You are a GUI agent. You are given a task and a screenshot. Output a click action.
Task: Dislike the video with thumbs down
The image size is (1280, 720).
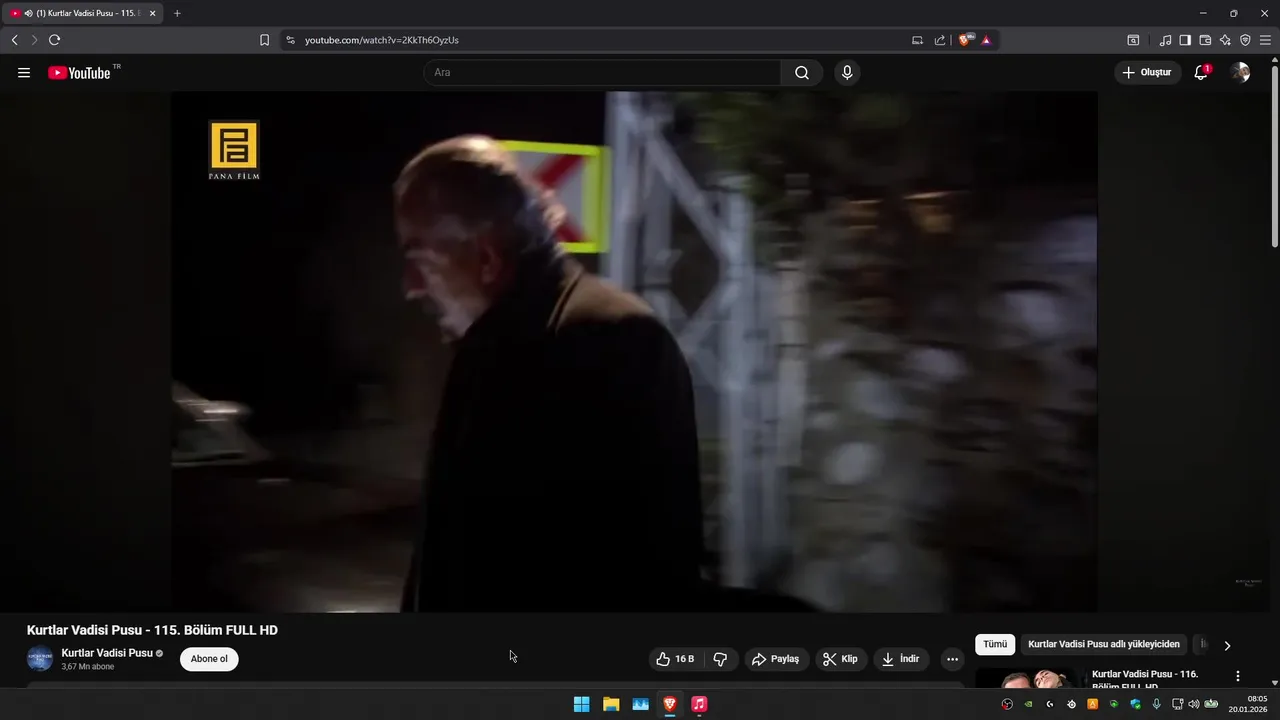coord(720,659)
